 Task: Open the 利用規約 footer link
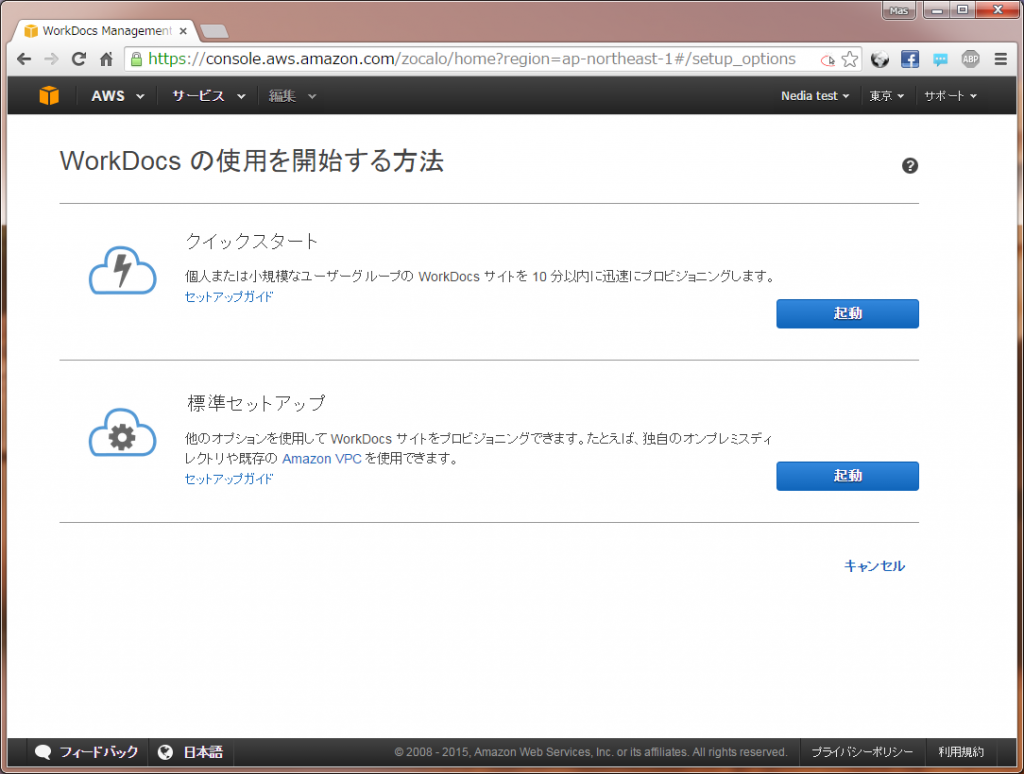point(961,752)
